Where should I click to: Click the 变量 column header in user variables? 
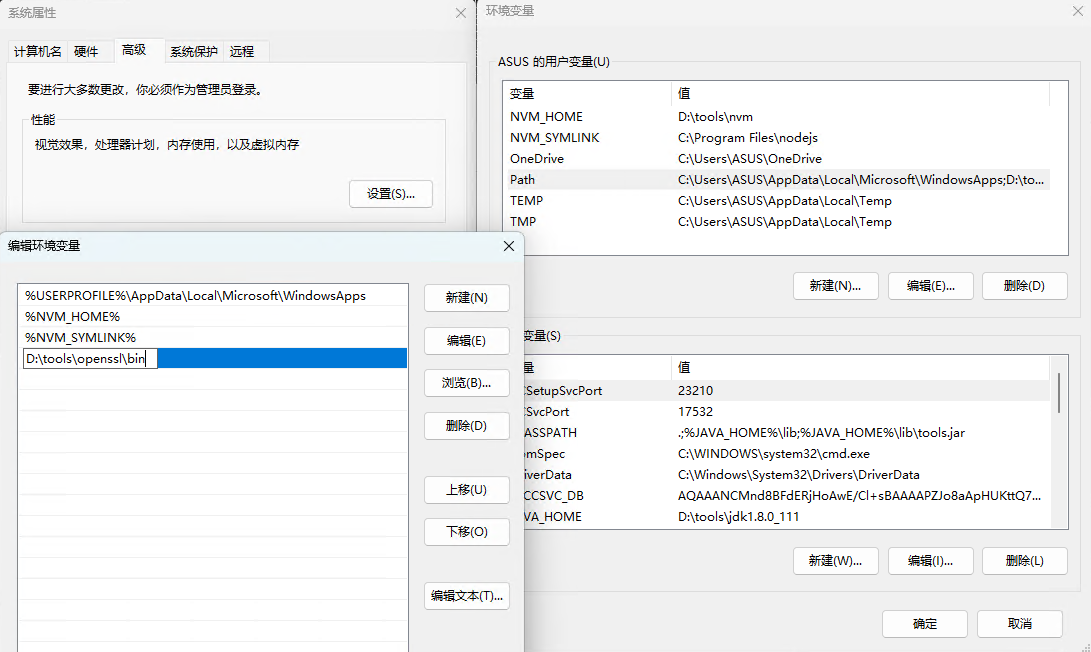[x=588, y=94]
